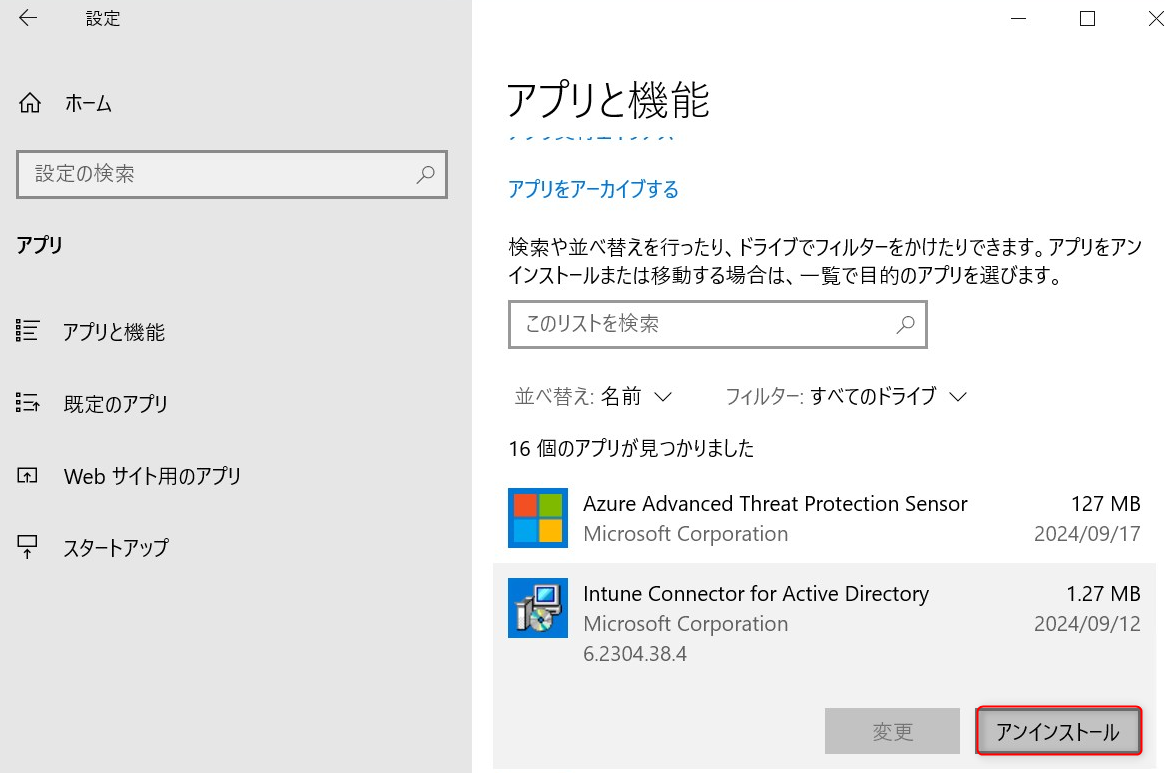Screen dimensions: 1165x773
Task: Click the date 2024/09/17
Action: pos(1088,534)
